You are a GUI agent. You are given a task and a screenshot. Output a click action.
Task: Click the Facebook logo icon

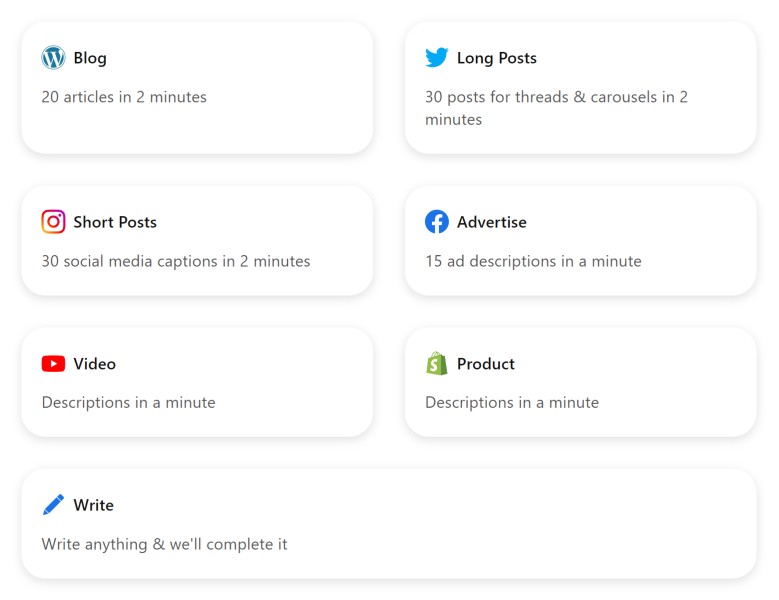coord(437,222)
